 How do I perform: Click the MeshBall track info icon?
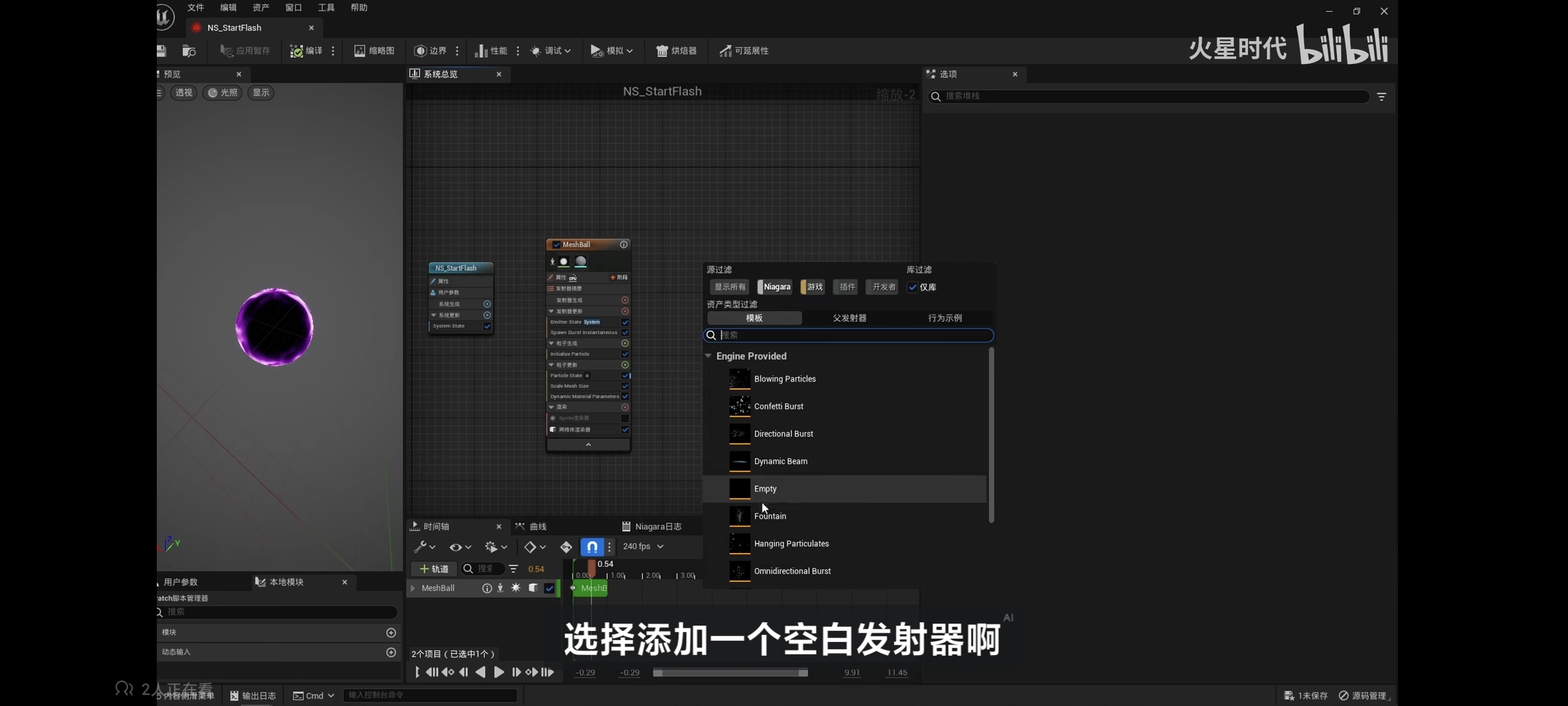tap(486, 588)
